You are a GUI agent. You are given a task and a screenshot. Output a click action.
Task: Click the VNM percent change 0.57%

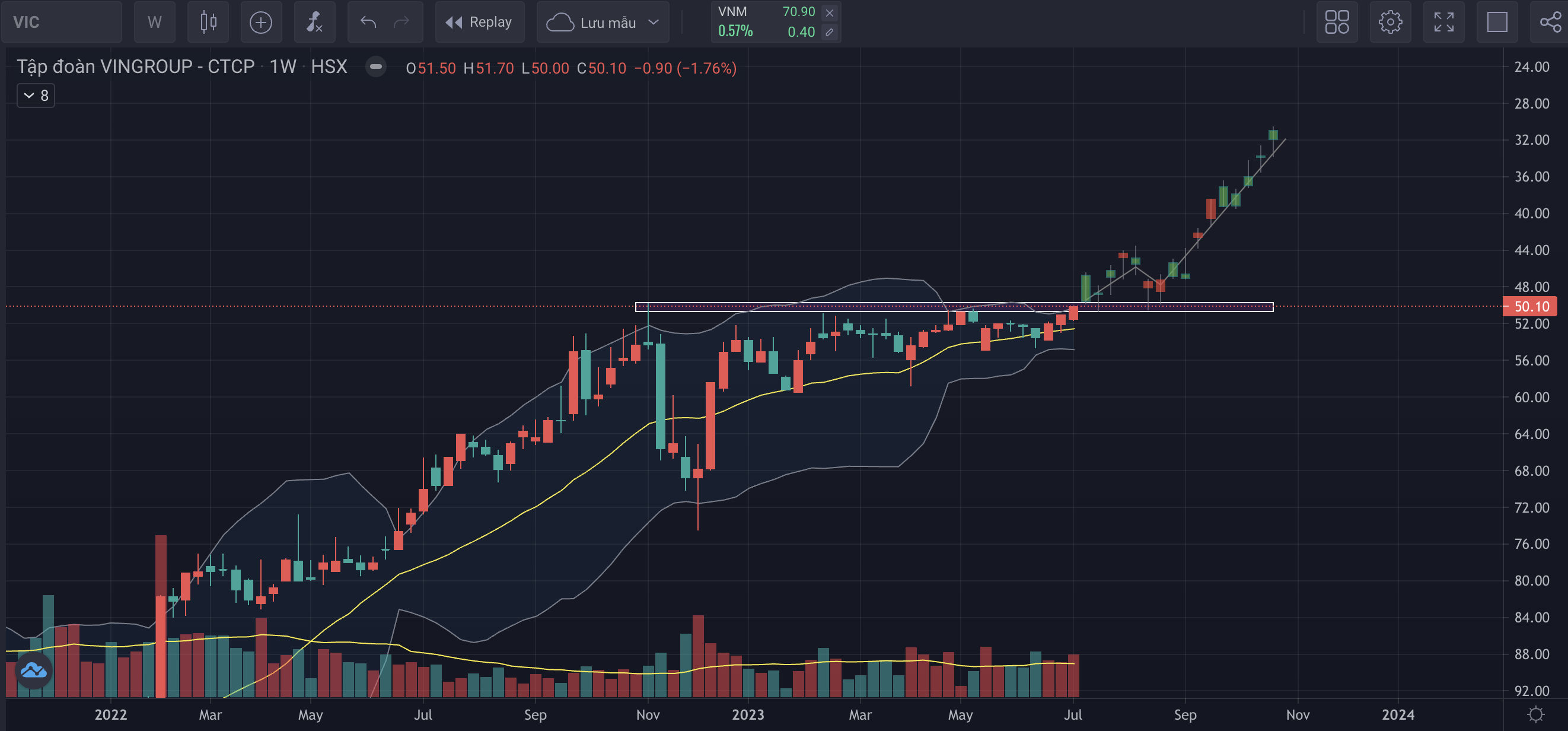click(x=735, y=31)
